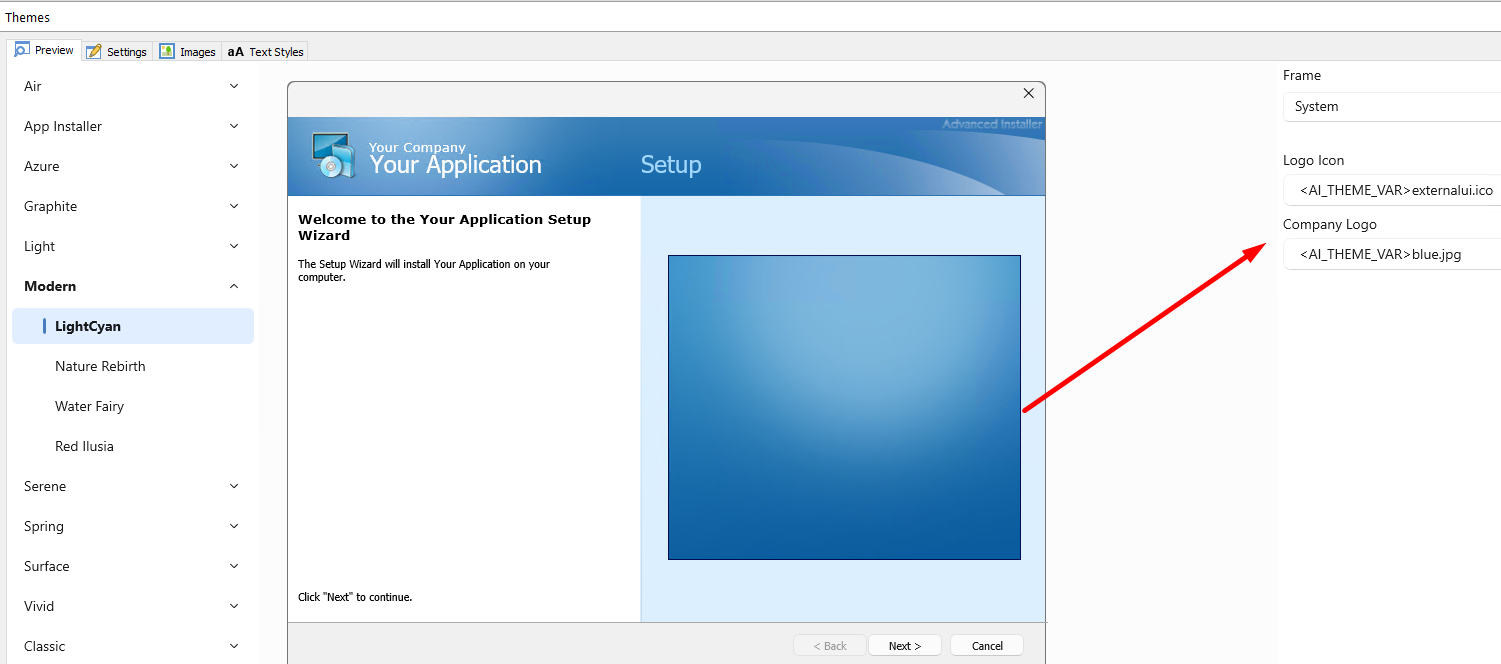
Task: Choose the Red Ilusia theme
Action: click(84, 446)
